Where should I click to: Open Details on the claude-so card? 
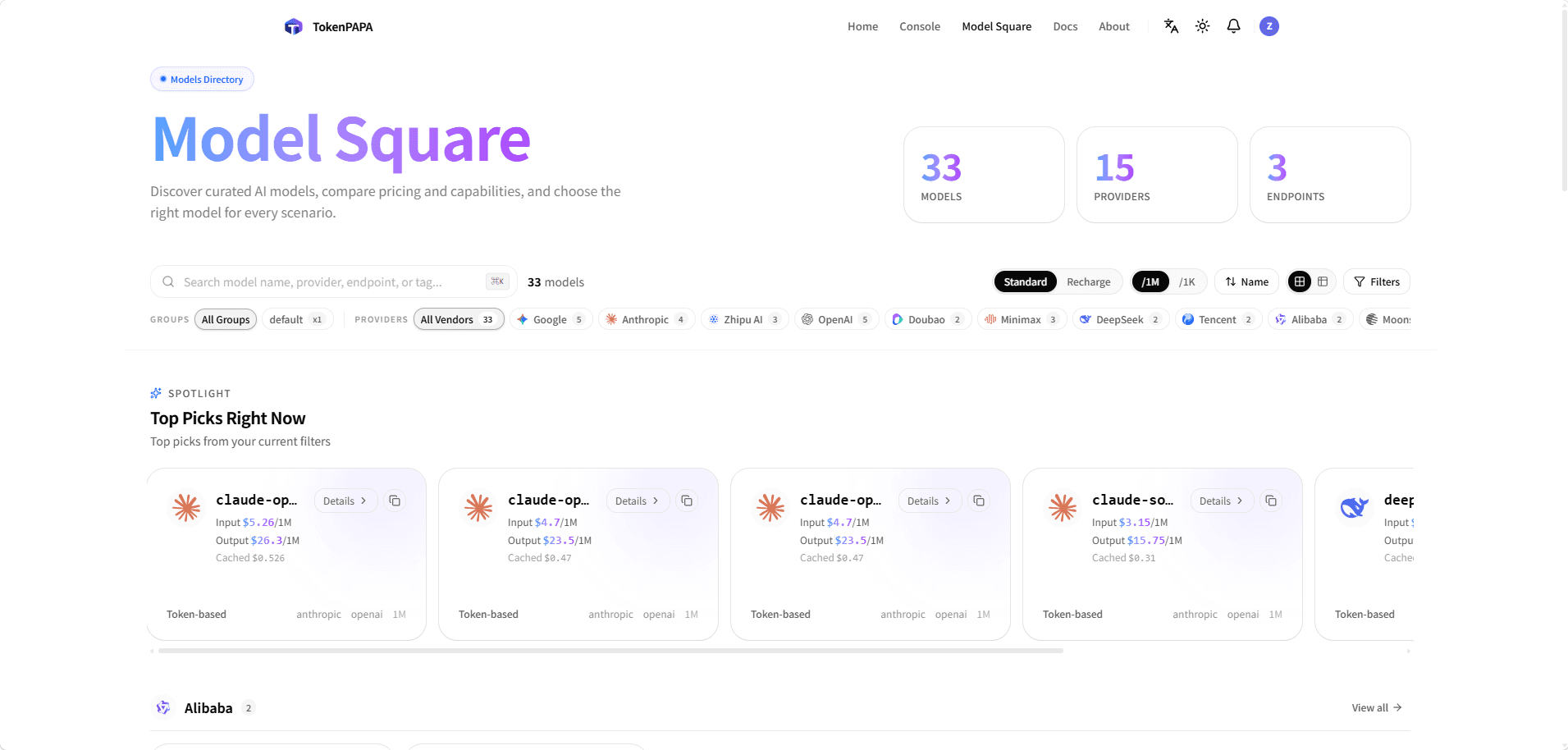[1221, 501]
